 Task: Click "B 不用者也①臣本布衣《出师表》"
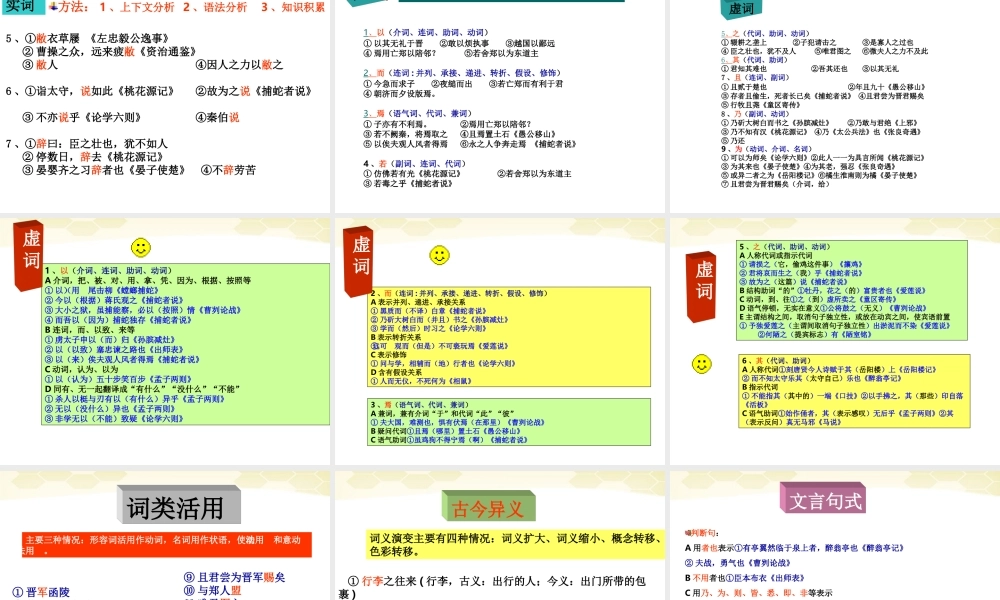click(745, 578)
